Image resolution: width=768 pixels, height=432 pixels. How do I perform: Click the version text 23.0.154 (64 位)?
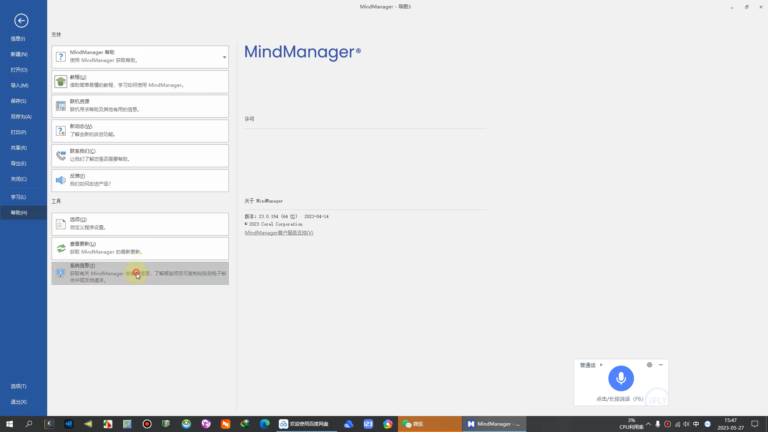click(277, 216)
